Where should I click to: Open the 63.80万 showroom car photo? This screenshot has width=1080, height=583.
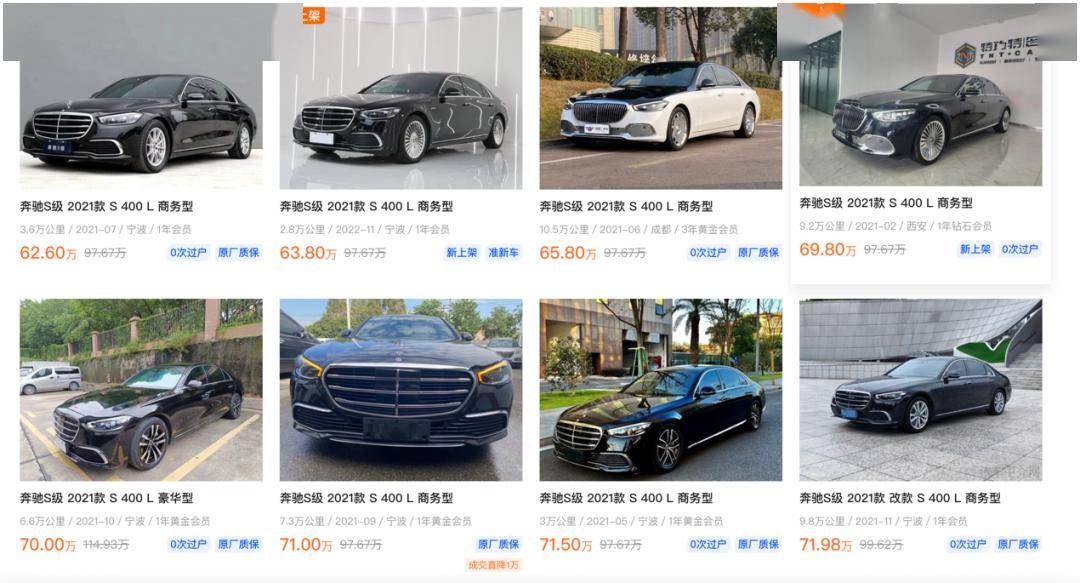tap(401, 98)
